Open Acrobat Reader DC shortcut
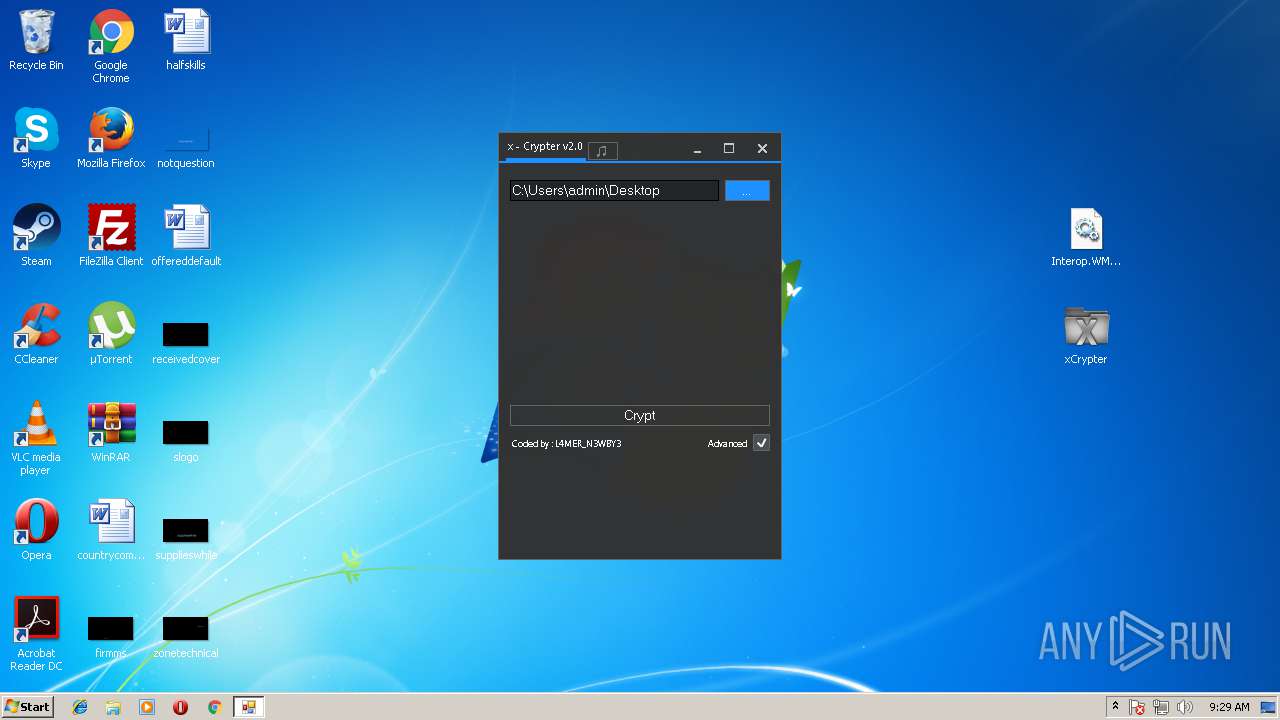This screenshot has height=720, width=1280. point(36,635)
